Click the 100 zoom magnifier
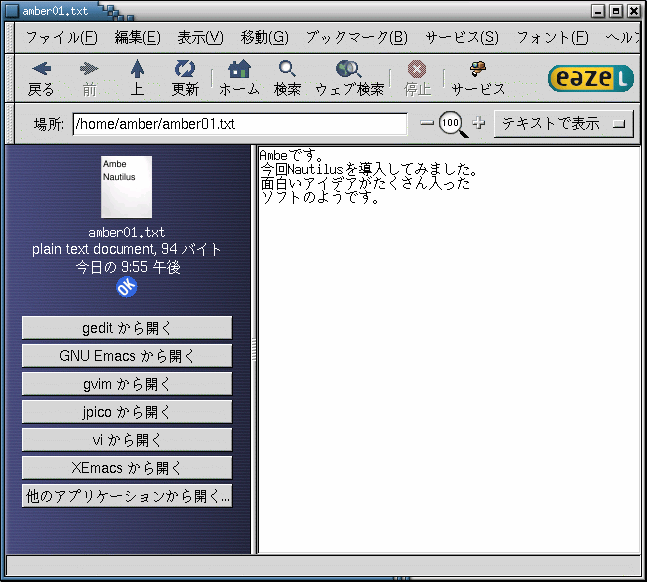This screenshot has width=647, height=582. tap(453, 124)
